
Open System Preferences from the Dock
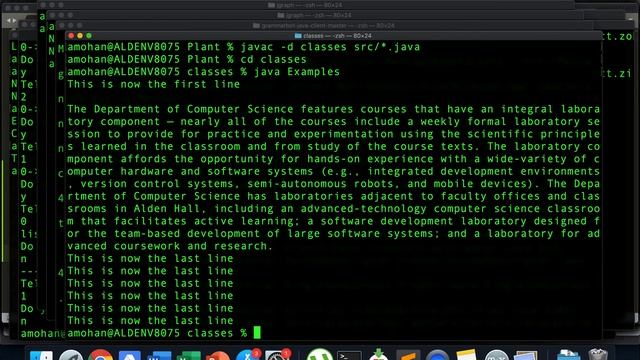tap(278, 355)
